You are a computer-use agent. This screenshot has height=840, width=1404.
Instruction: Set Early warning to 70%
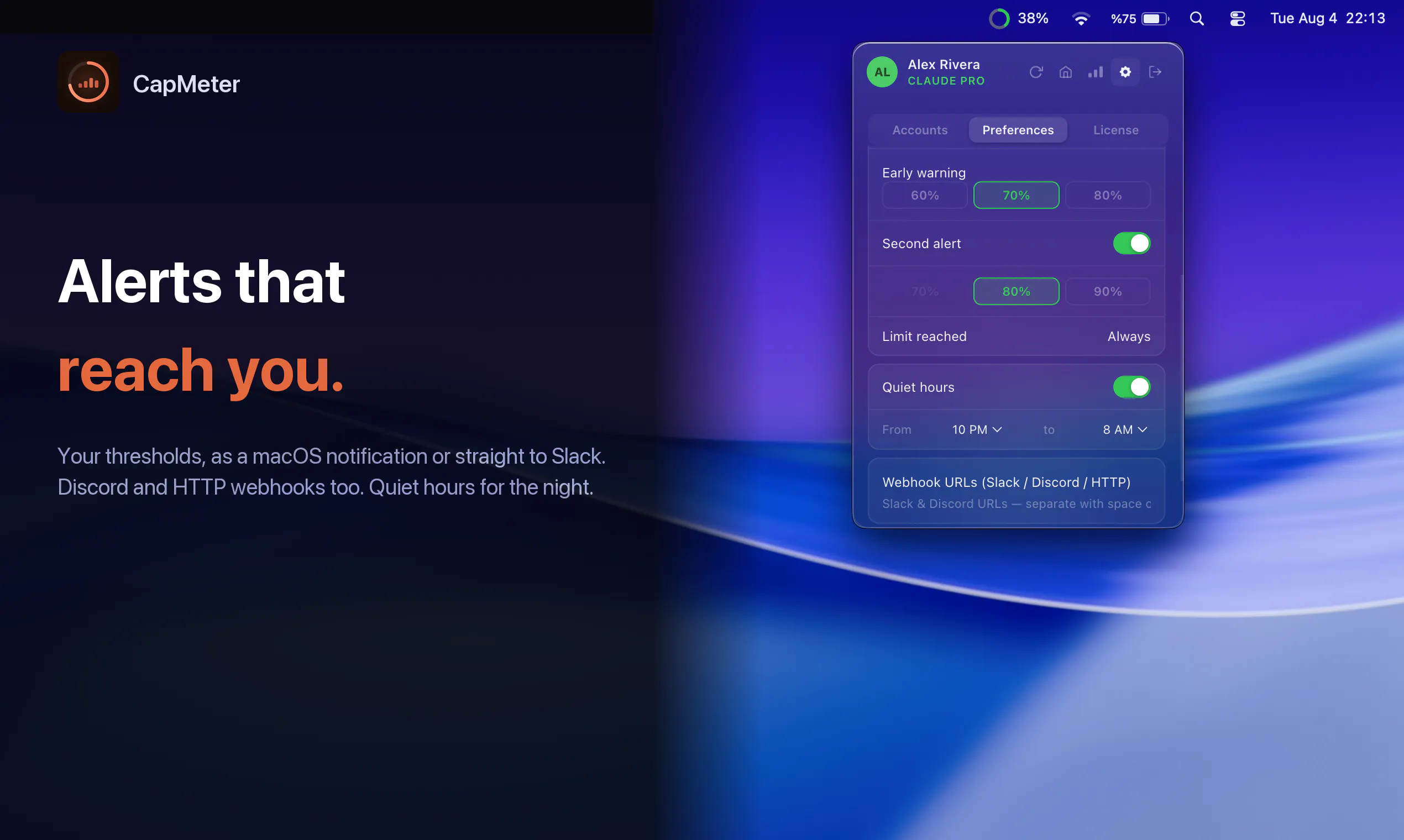pos(1016,195)
